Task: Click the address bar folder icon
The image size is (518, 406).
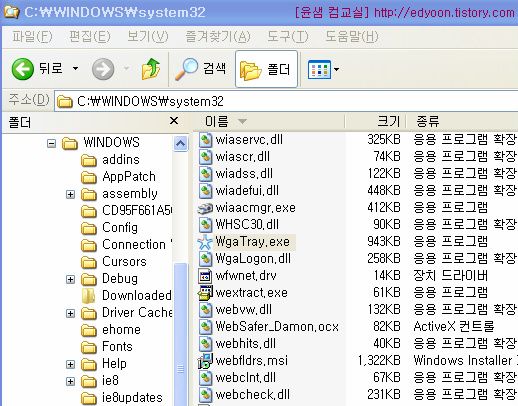Action: point(65,102)
